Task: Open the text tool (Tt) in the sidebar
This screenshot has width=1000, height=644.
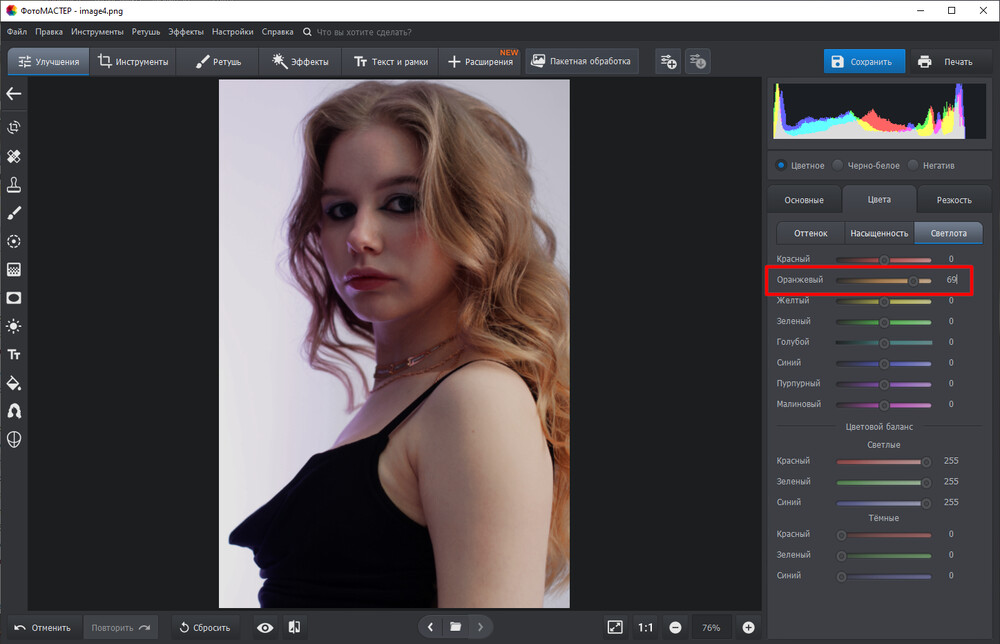Action: (x=14, y=353)
